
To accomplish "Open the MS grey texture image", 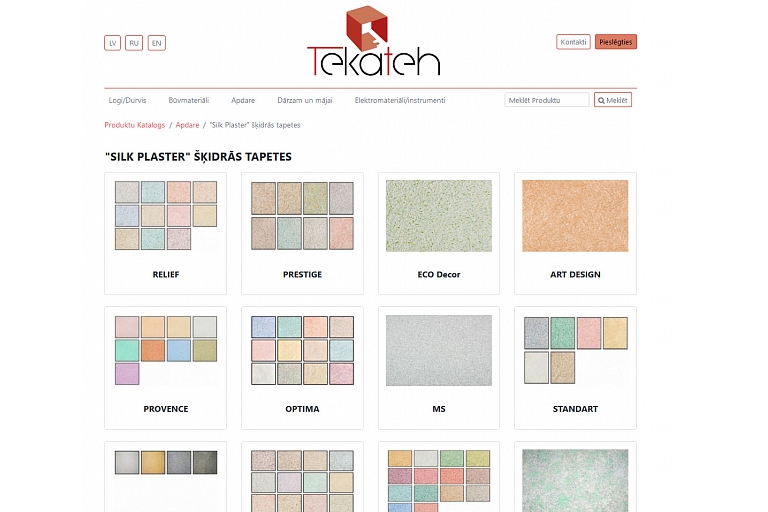I will pyautogui.click(x=439, y=350).
